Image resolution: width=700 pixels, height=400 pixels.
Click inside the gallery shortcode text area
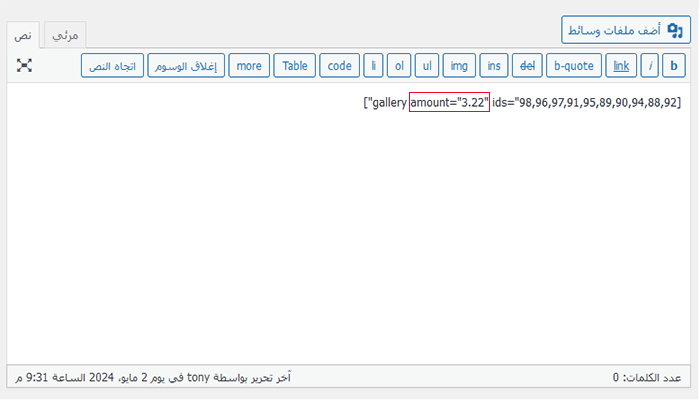click(x=349, y=223)
